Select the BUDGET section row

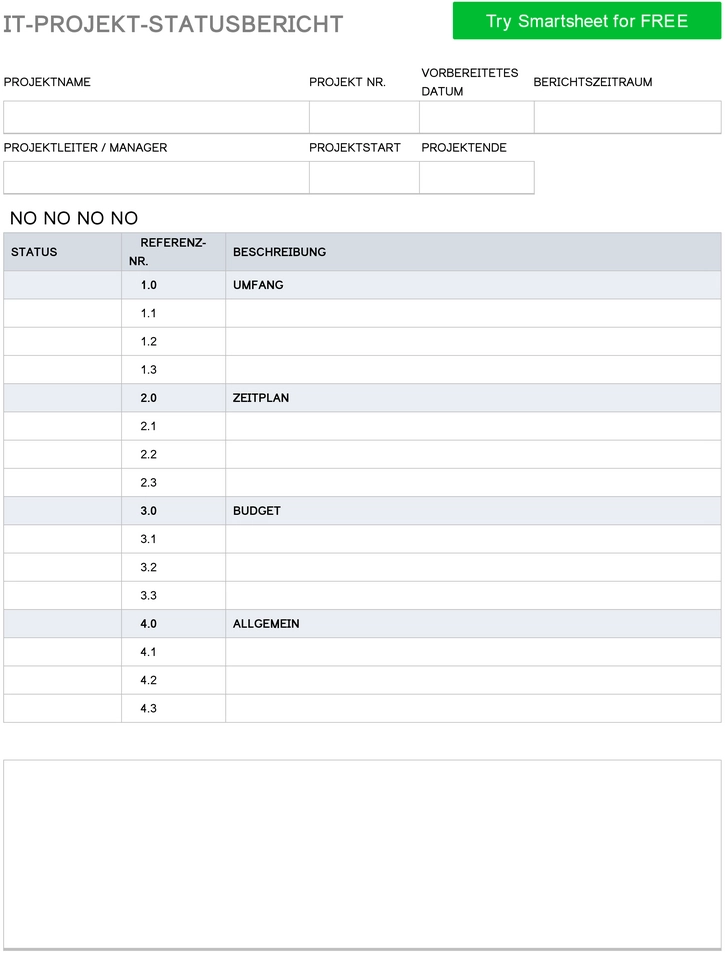[x=362, y=511]
